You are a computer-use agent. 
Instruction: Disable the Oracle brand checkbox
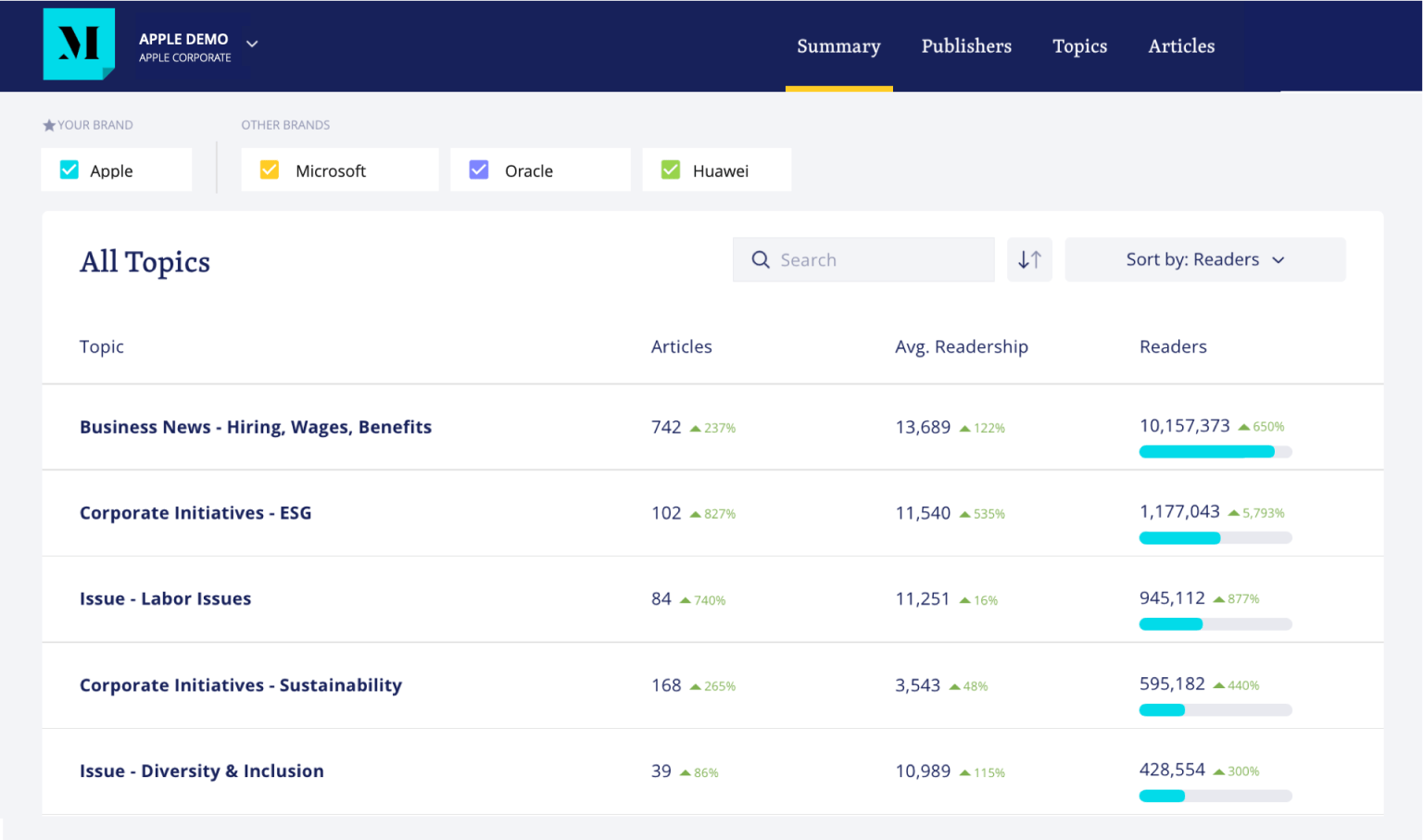click(479, 170)
